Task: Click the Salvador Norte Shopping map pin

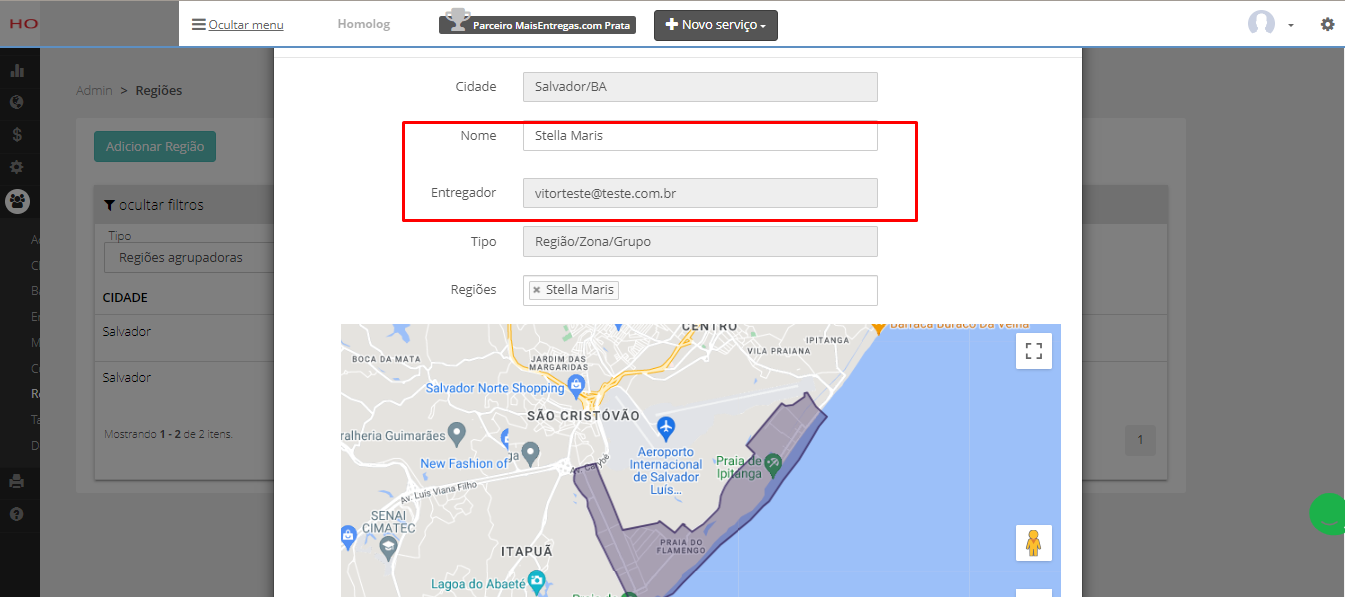Action: 576,384
